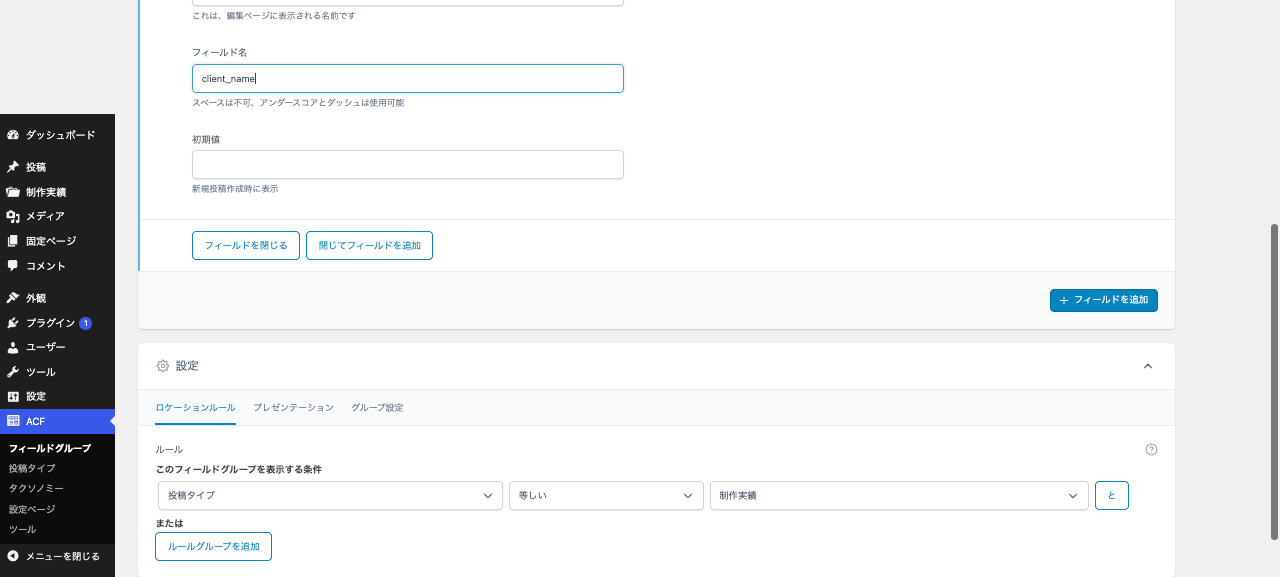The height and width of the screenshot is (577, 1280).
Task: Click the ユーザー person icon
Action: coord(13,347)
